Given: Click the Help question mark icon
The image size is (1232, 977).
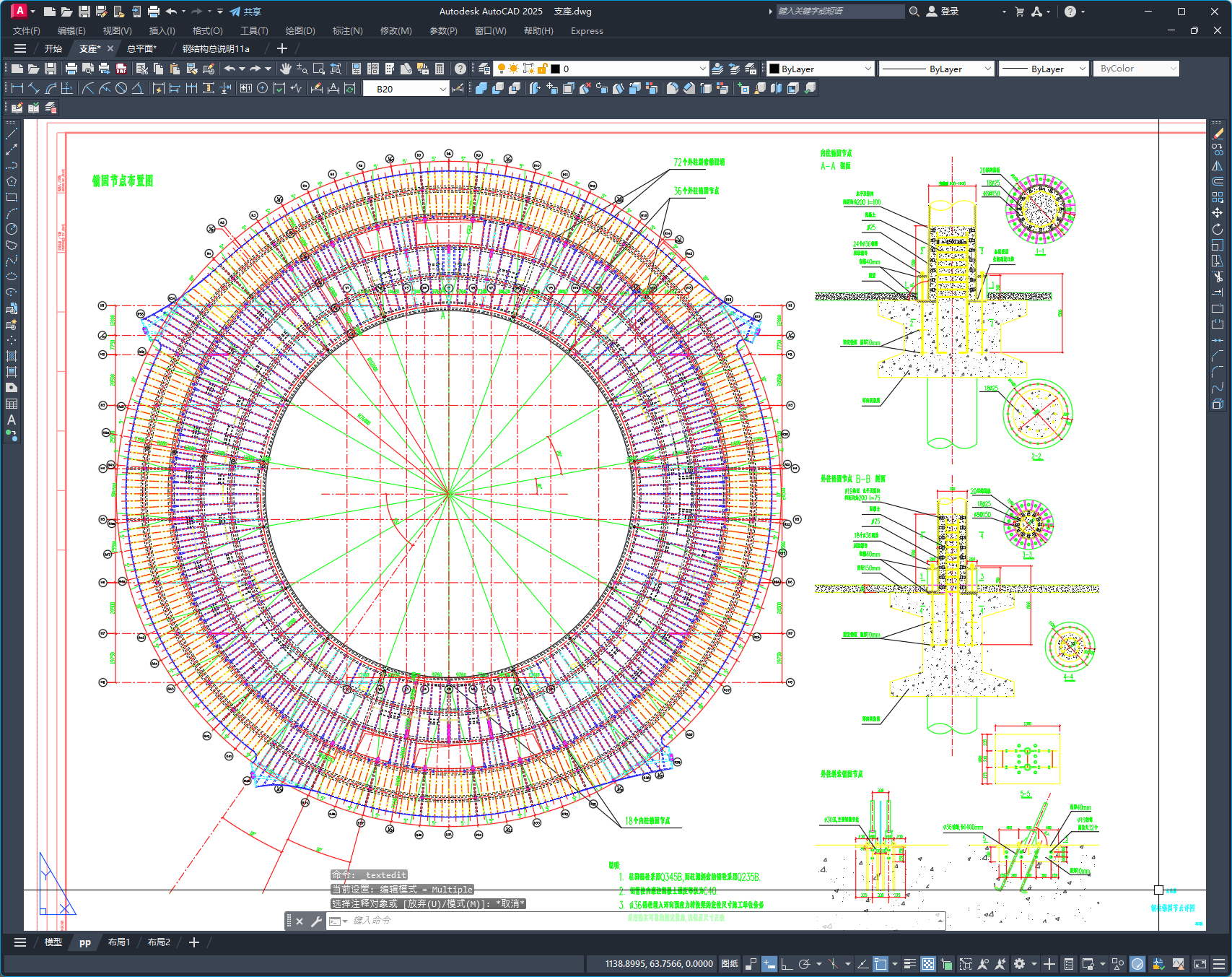Looking at the screenshot, I should point(460,69).
